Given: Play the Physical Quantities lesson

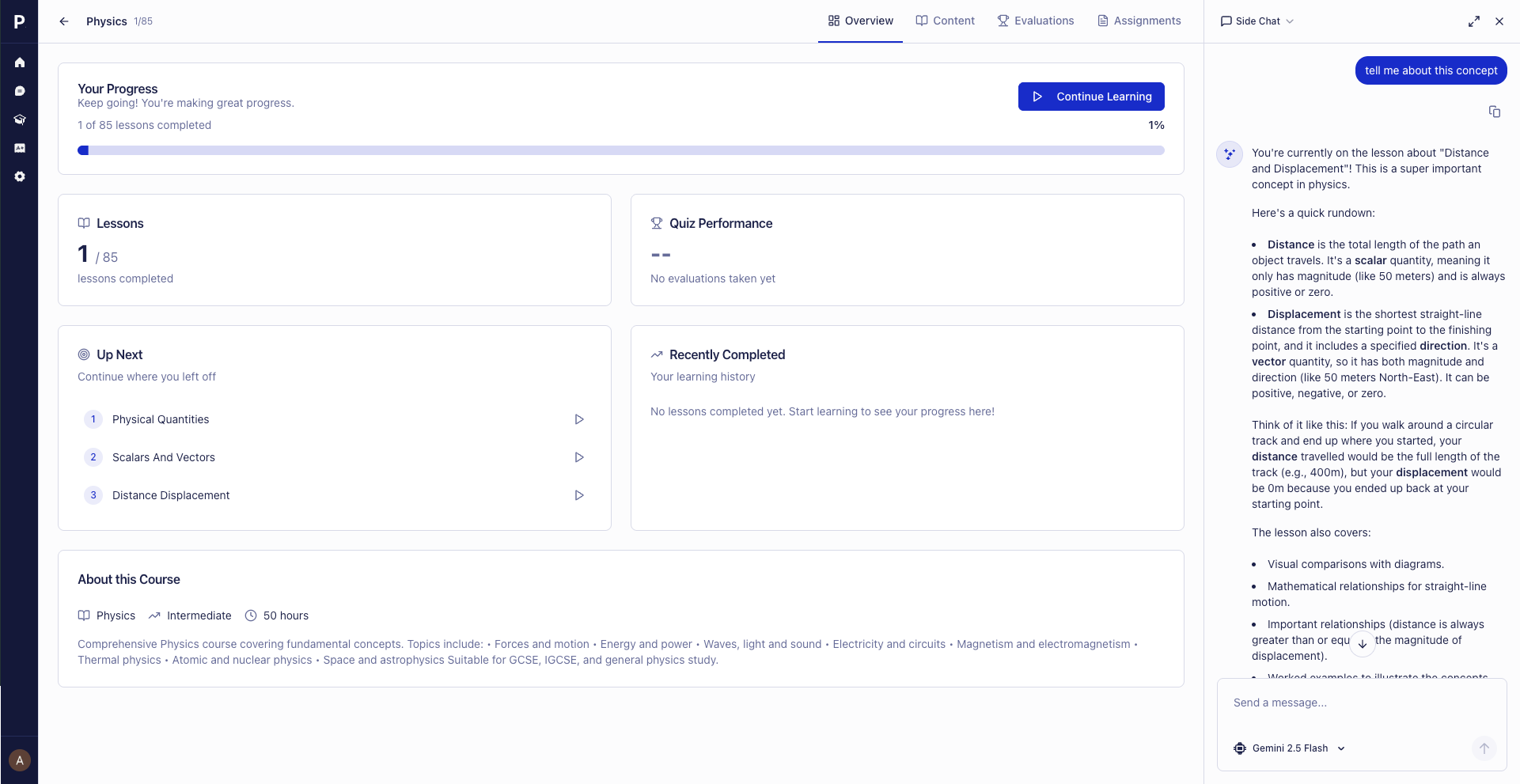Looking at the screenshot, I should pyautogui.click(x=579, y=419).
